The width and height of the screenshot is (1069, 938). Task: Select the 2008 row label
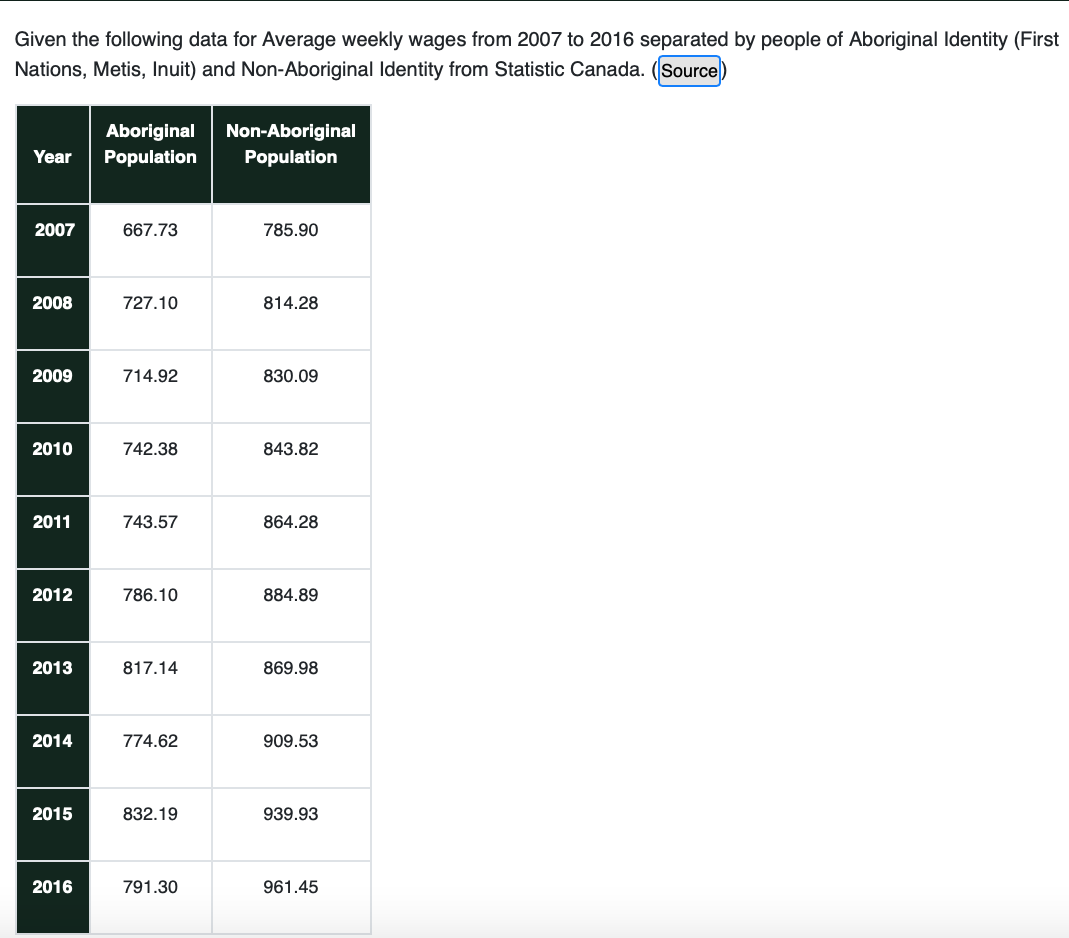point(51,302)
